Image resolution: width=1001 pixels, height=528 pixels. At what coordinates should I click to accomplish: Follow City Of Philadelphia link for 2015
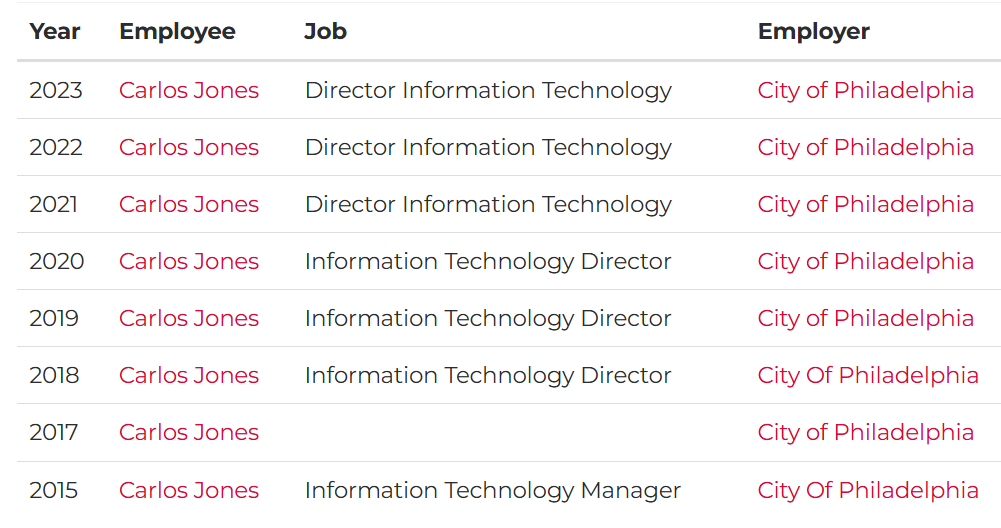[868, 491]
